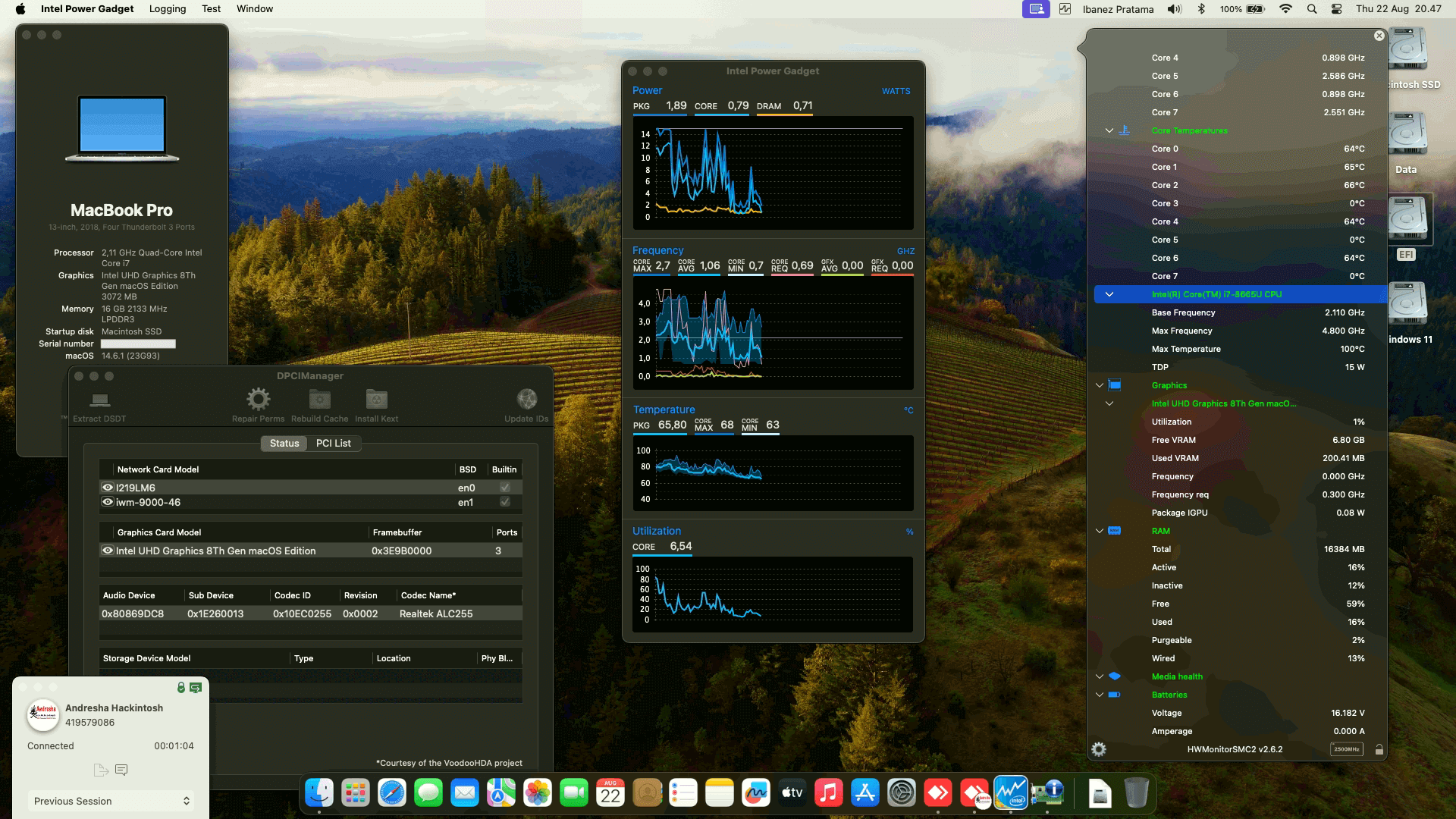Click the Update IDs globe icon
Screen dimensions: 1456x819
pyautogui.click(x=526, y=399)
